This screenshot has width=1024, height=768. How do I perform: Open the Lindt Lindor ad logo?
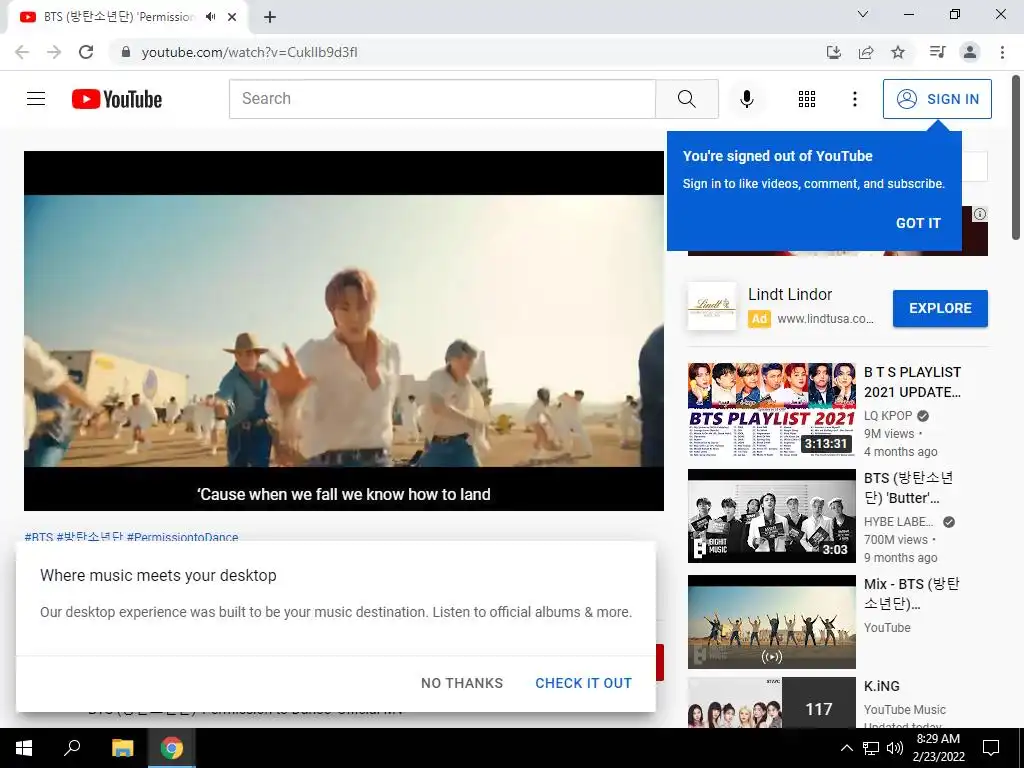pyautogui.click(x=711, y=306)
